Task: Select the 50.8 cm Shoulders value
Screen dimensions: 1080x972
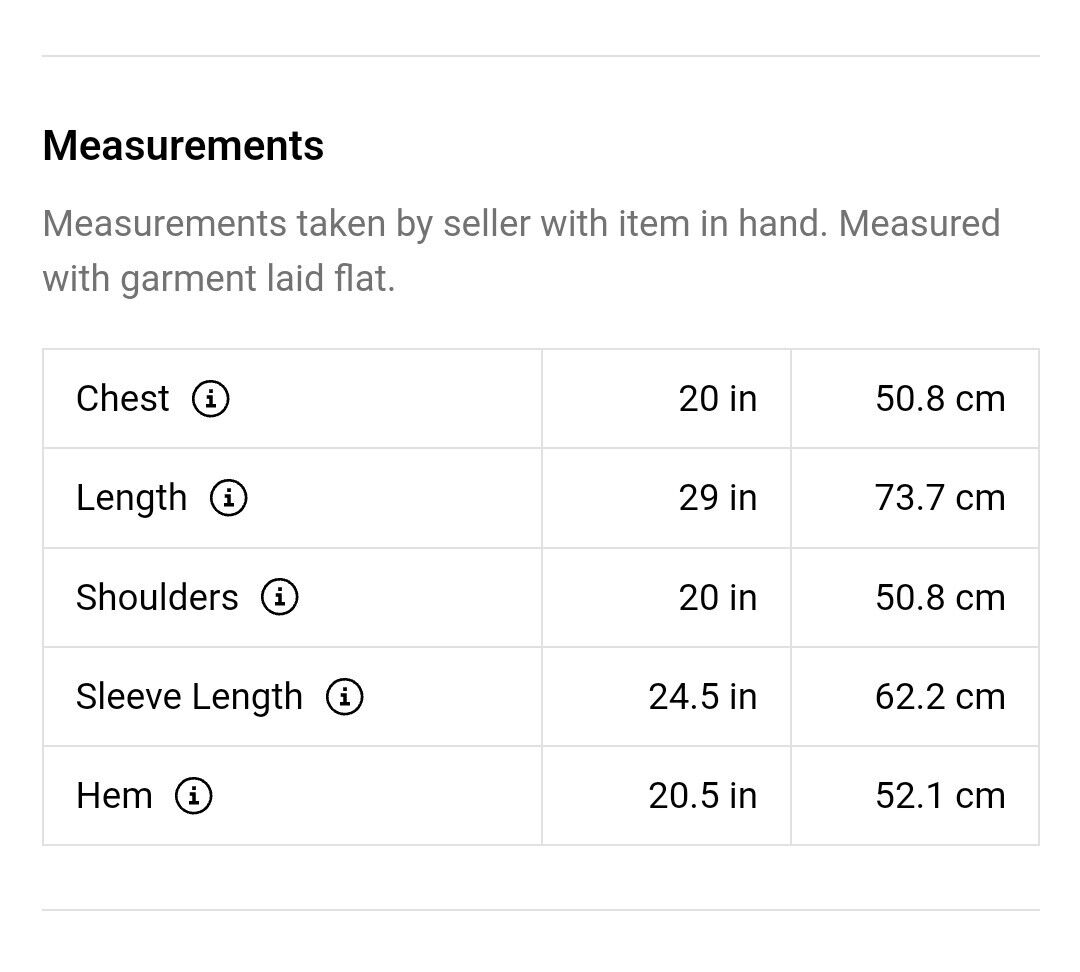Action: pos(940,597)
